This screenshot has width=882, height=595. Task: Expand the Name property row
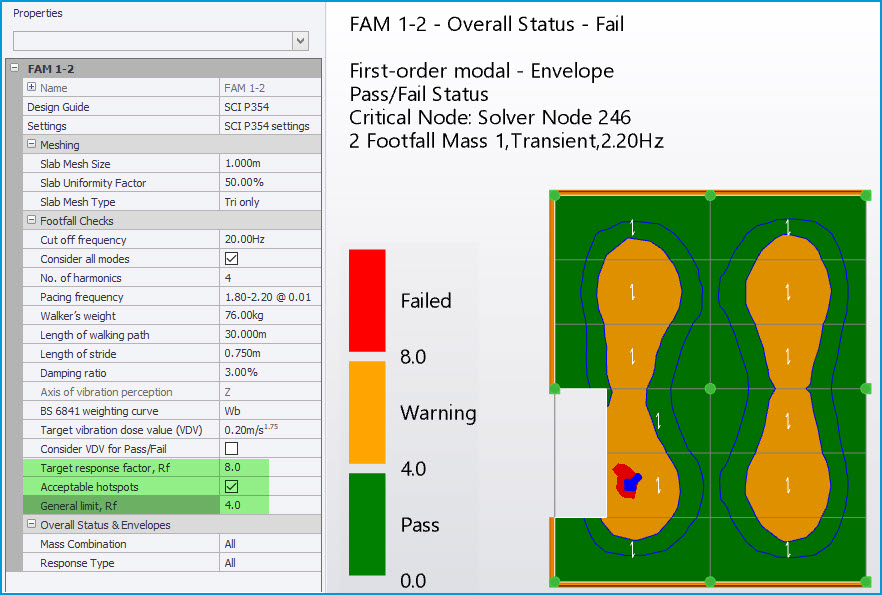click(x=32, y=88)
